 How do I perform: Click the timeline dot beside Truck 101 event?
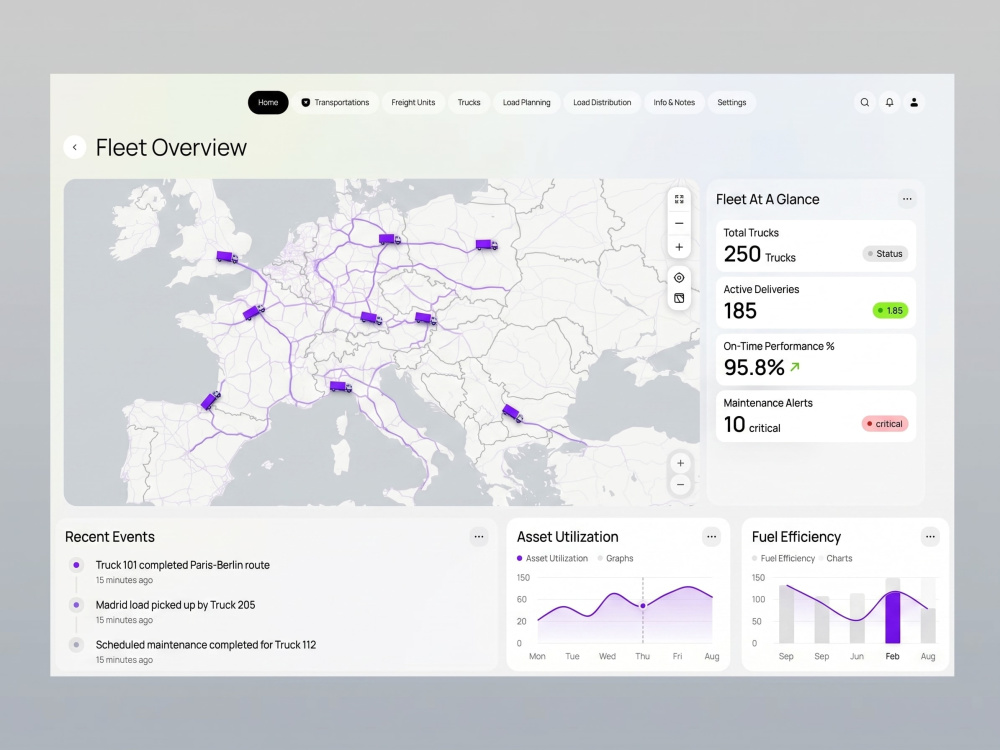coord(77,565)
